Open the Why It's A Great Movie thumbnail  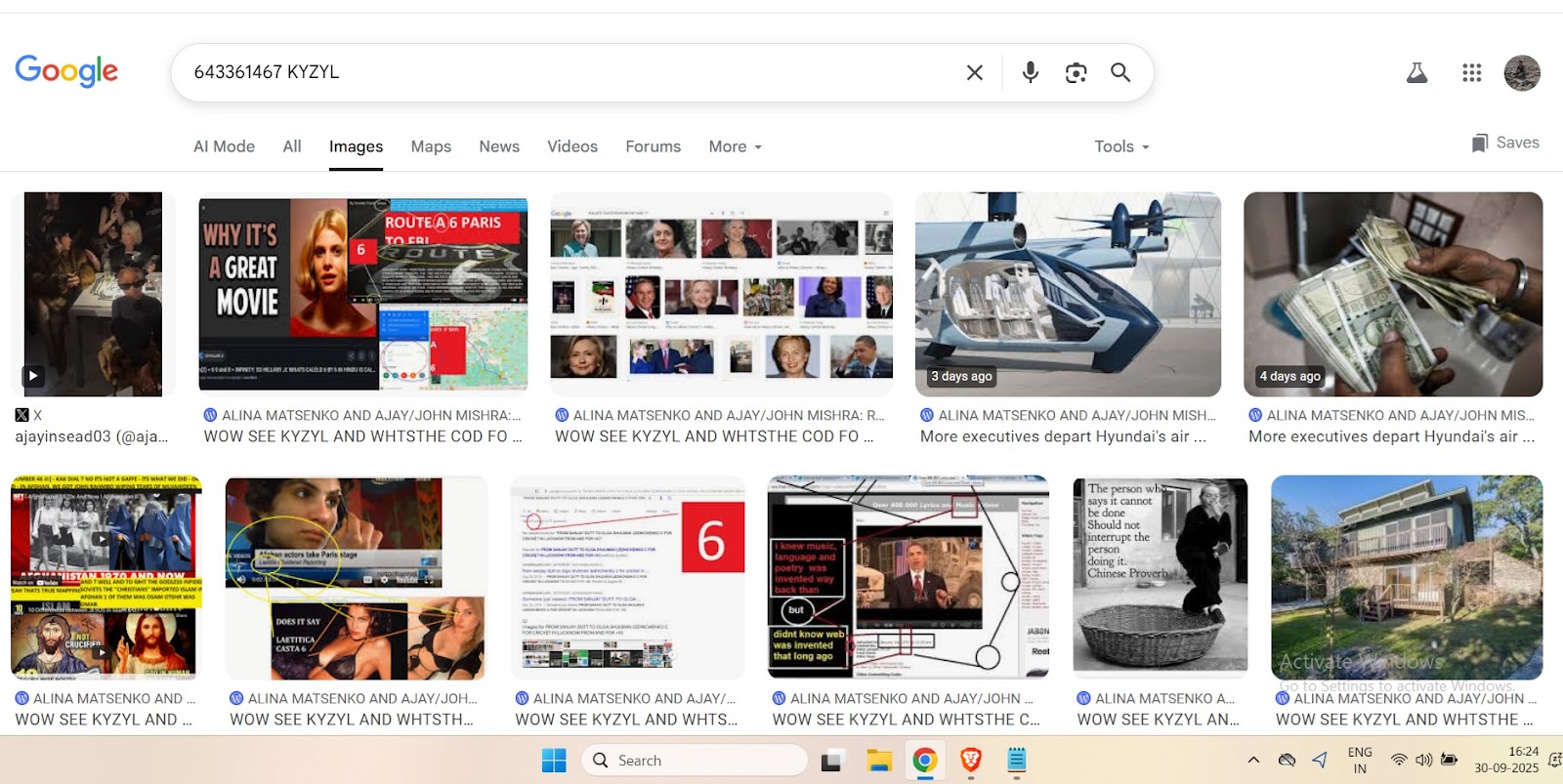pyautogui.click(x=362, y=294)
